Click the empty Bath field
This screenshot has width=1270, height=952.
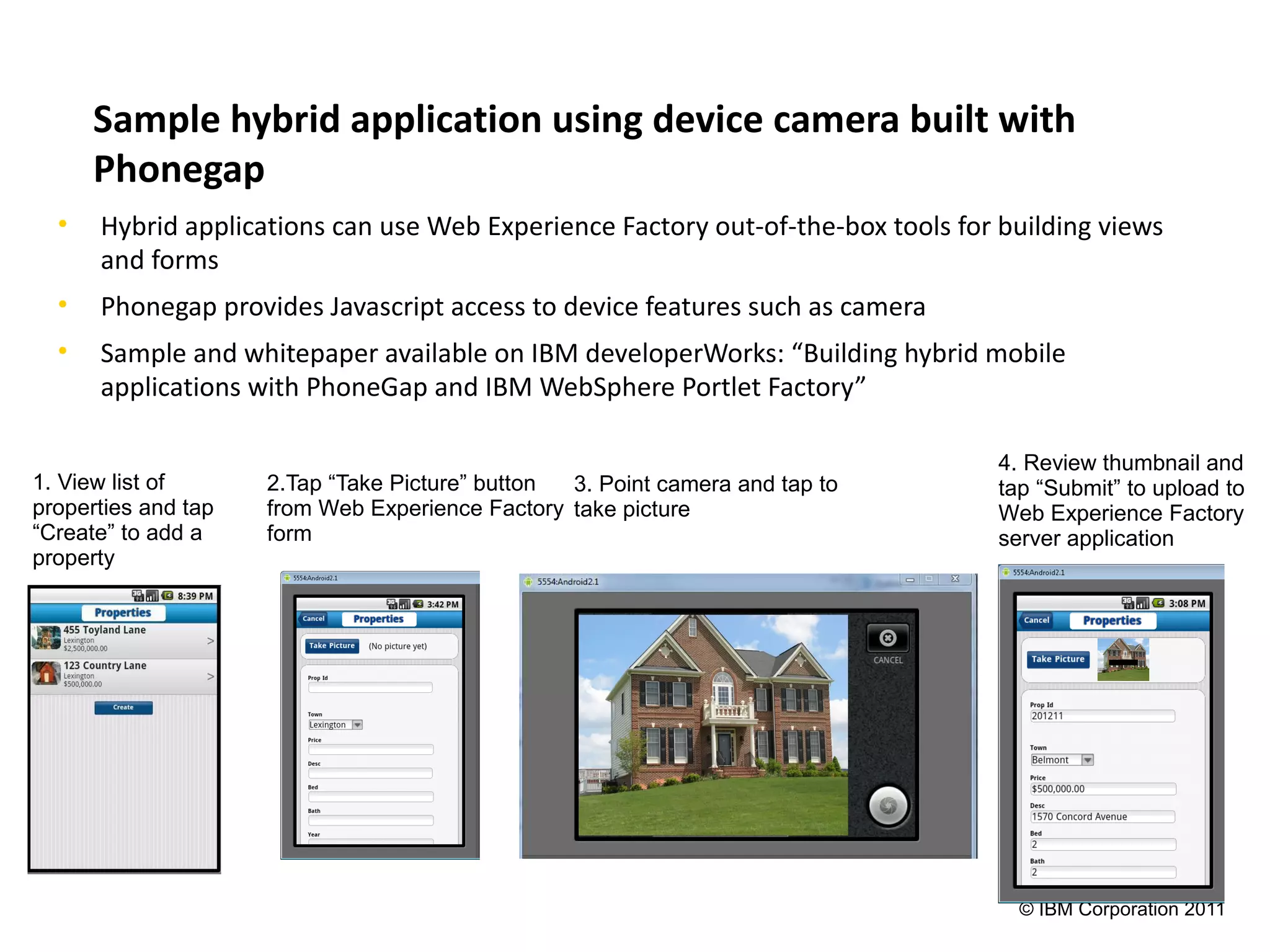click(x=370, y=821)
